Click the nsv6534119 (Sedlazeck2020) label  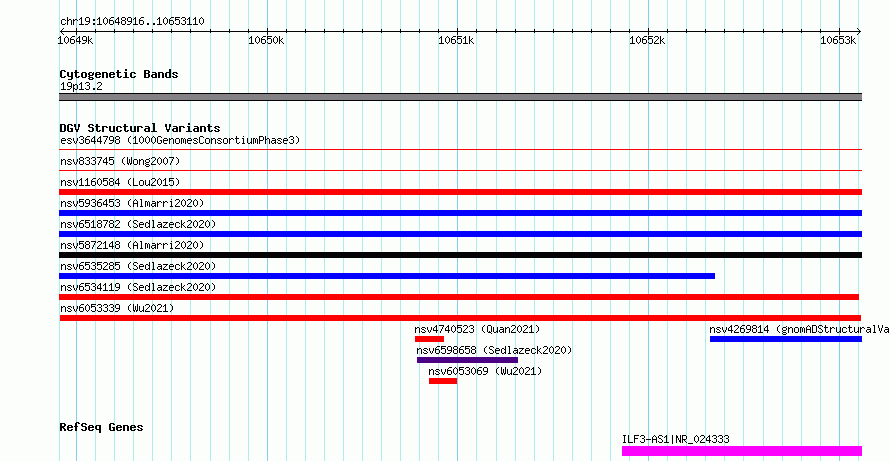click(x=138, y=287)
